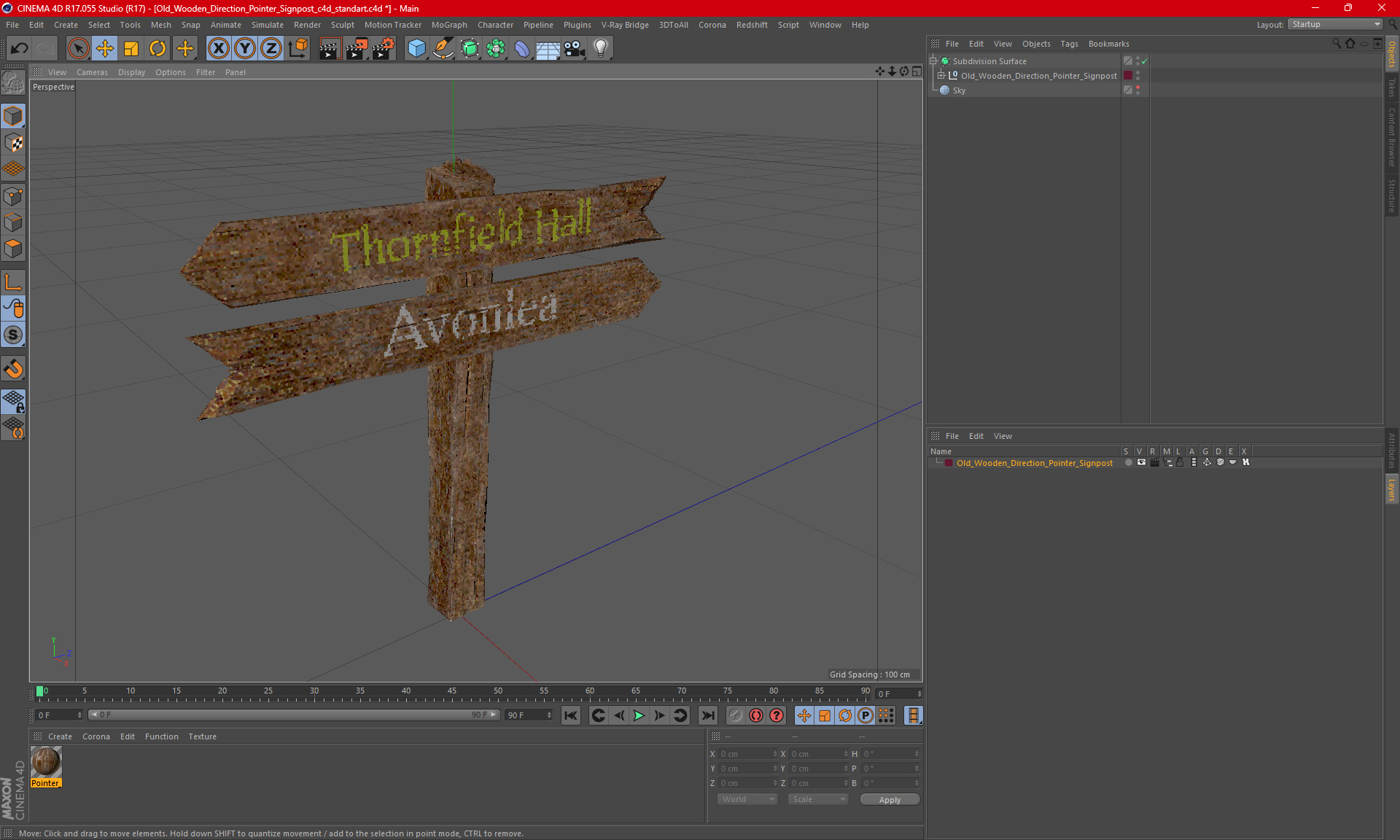
Task: Expand the Old_Wooden_Direction_Pointer_Signpost object
Action: [941, 76]
